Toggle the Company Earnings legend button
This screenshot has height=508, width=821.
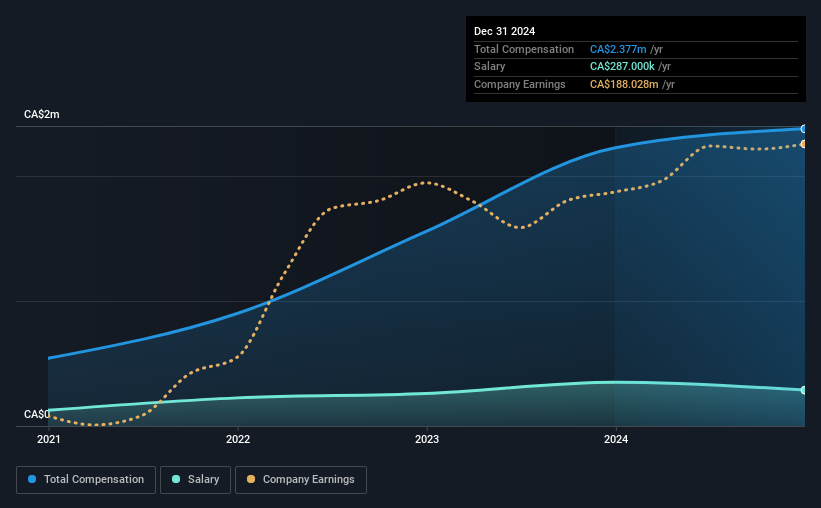pyautogui.click(x=301, y=480)
